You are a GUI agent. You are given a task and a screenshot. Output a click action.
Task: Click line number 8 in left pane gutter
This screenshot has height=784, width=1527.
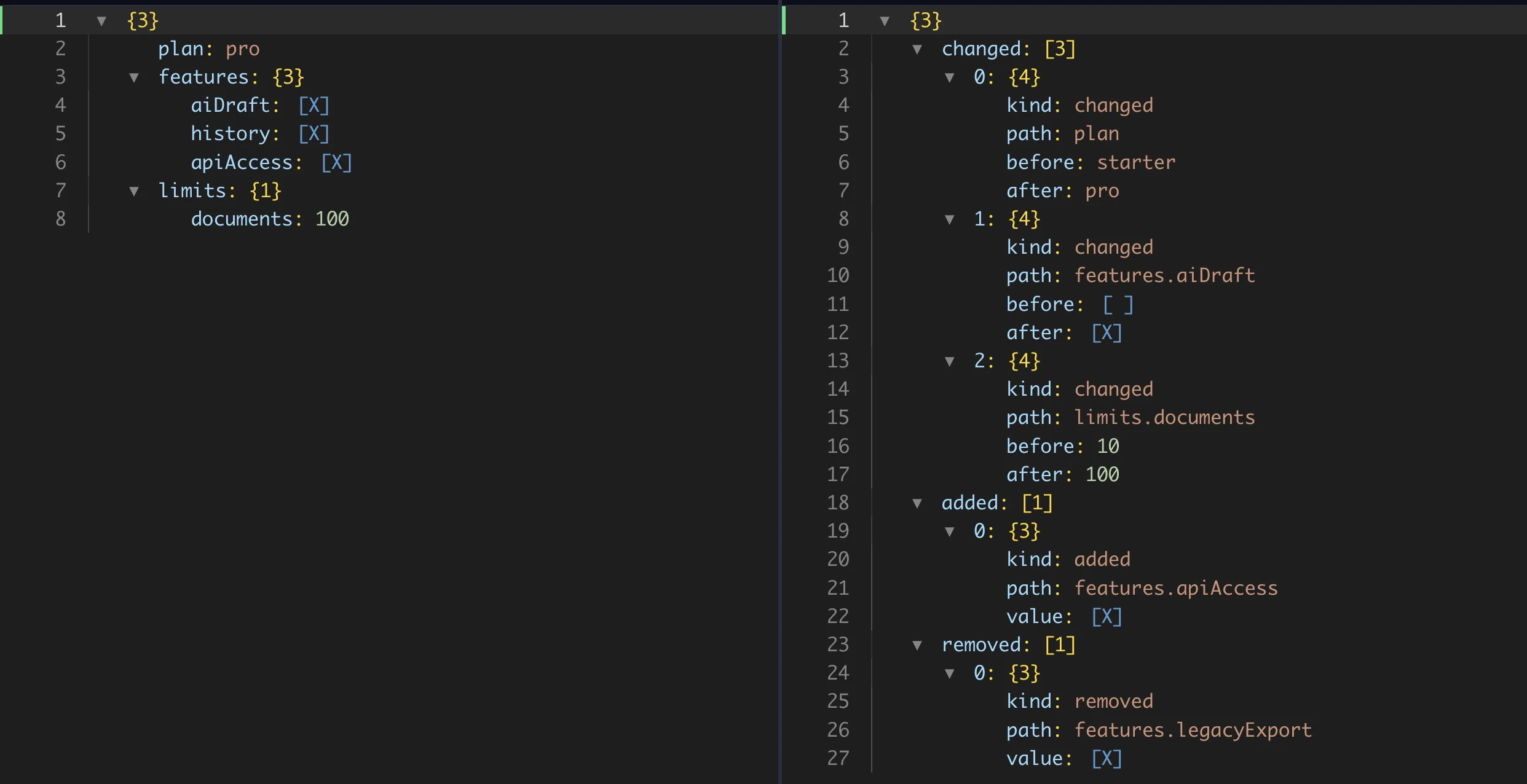click(x=60, y=219)
